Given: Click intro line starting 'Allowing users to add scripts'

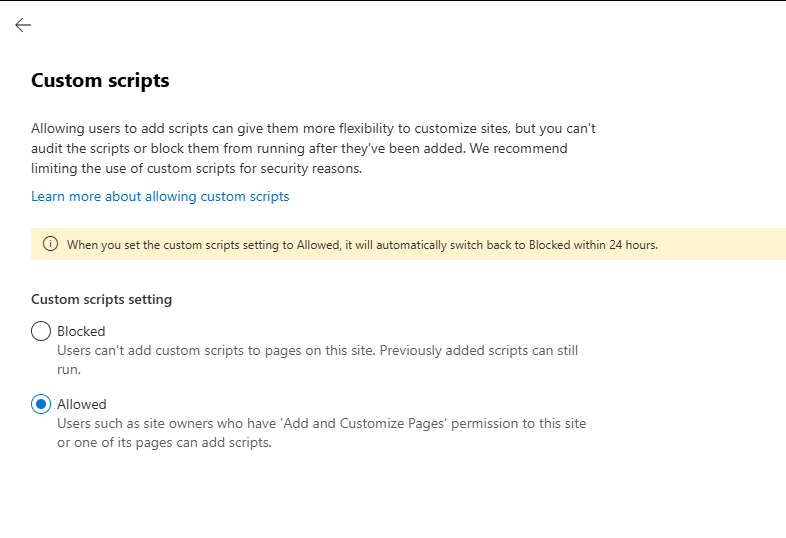Looking at the screenshot, I should 313,129.
